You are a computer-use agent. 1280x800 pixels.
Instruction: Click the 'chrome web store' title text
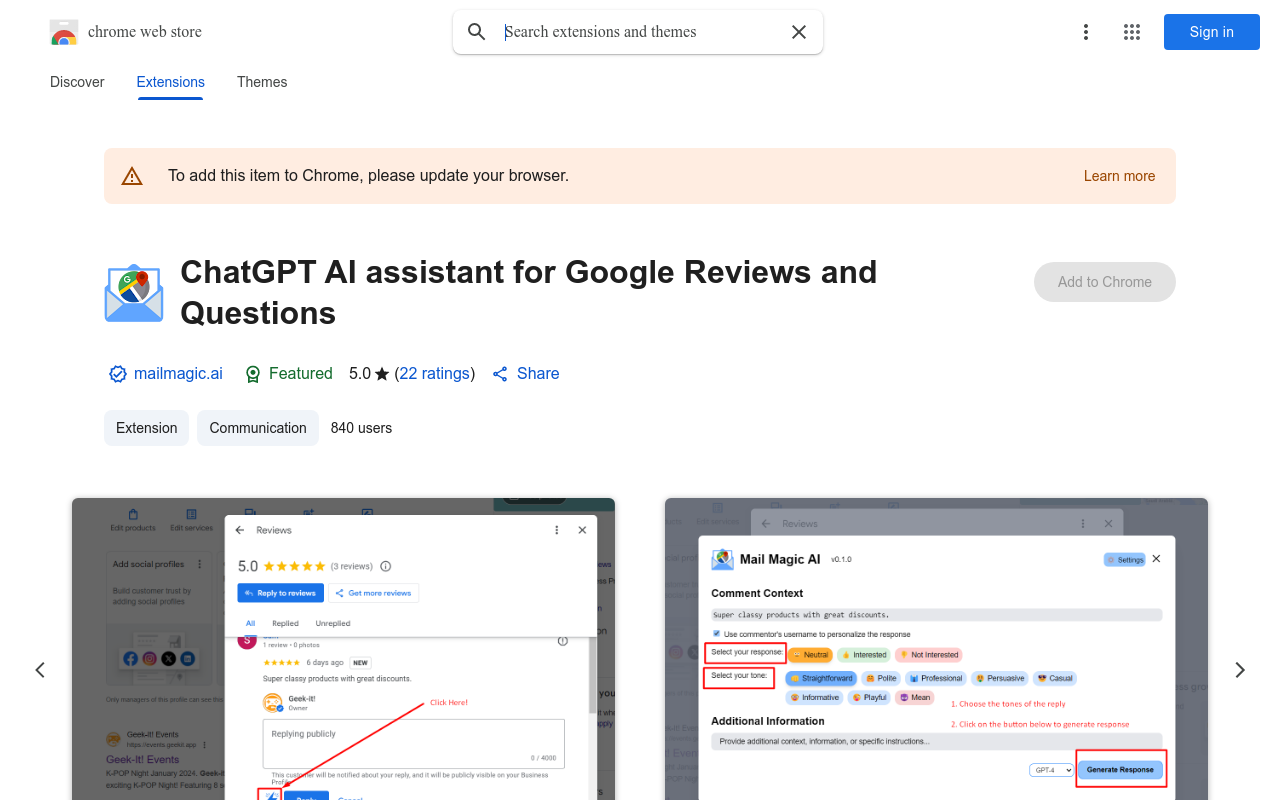pyautogui.click(x=145, y=32)
